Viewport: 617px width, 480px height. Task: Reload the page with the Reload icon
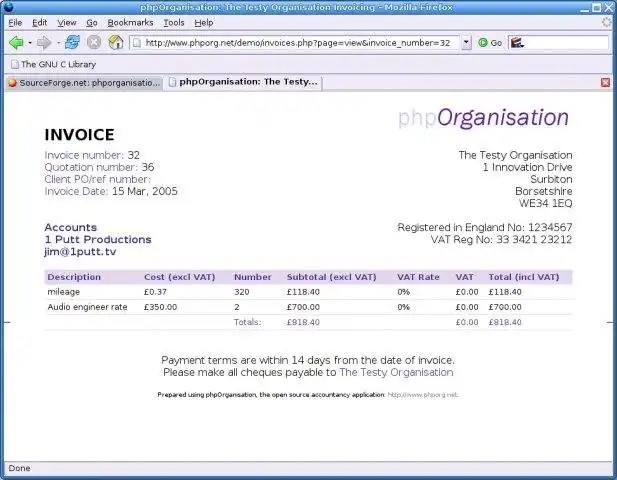(72, 42)
